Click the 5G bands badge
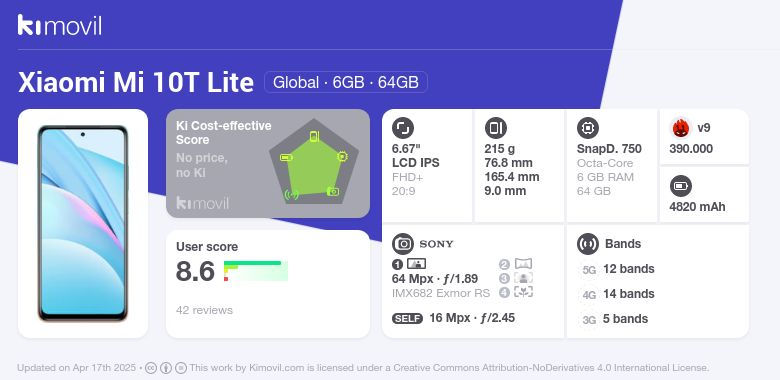 tap(589, 270)
